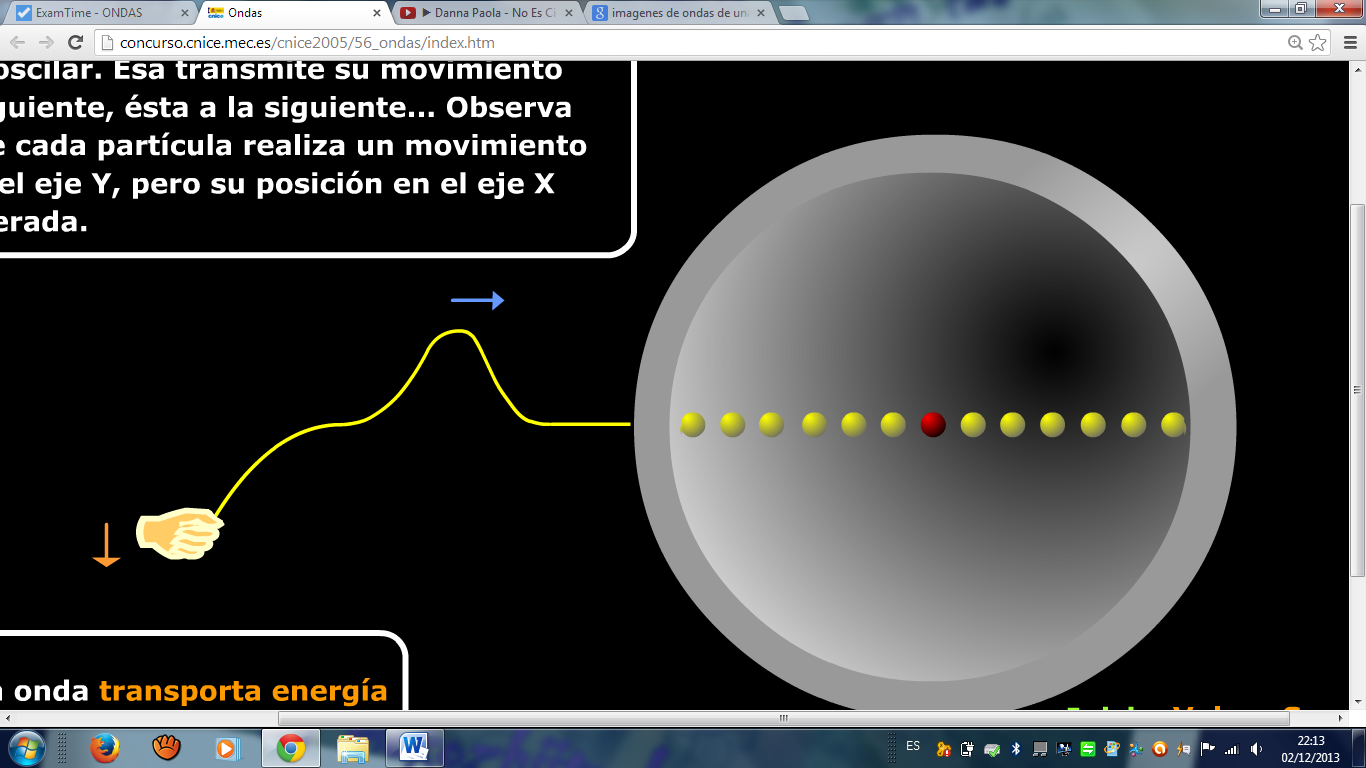Open the volume speaker tray icon
Image resolution: width=1366 pixels, height=768 pixels.
[1257, 748]
